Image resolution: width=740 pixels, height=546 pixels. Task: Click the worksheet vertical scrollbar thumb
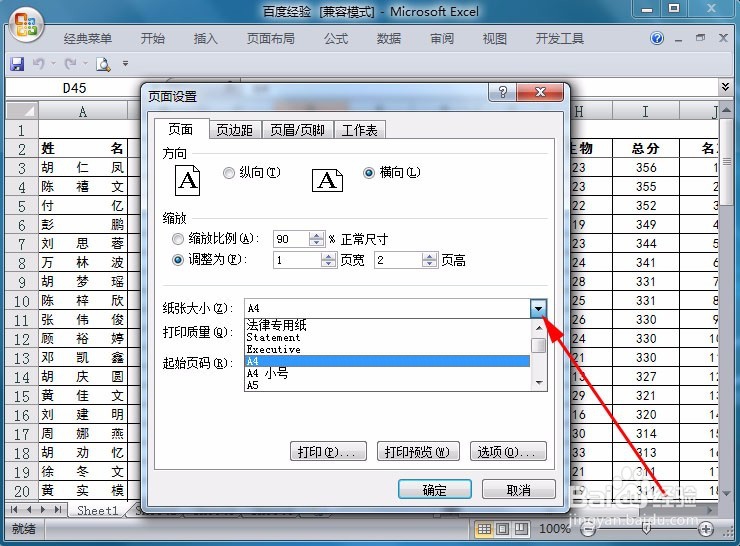[726, 161]
